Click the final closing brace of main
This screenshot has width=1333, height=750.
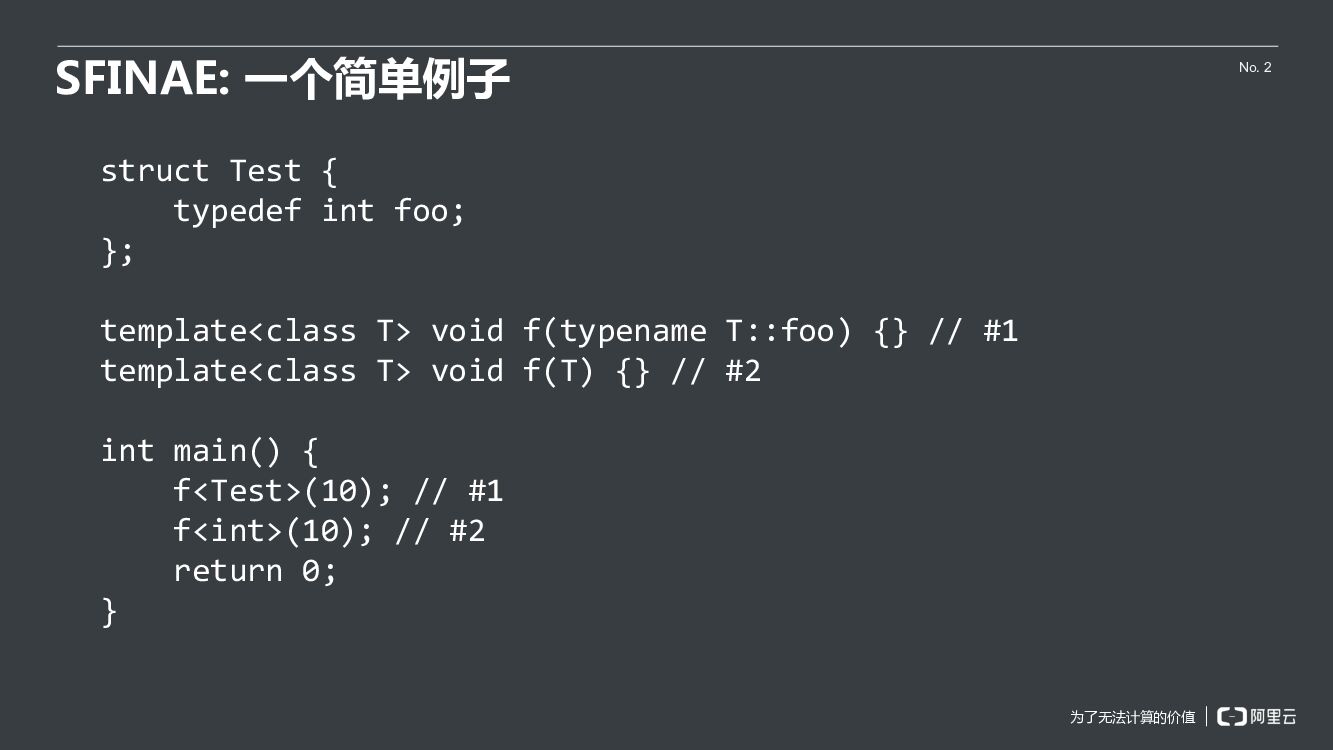click(109, 611)
